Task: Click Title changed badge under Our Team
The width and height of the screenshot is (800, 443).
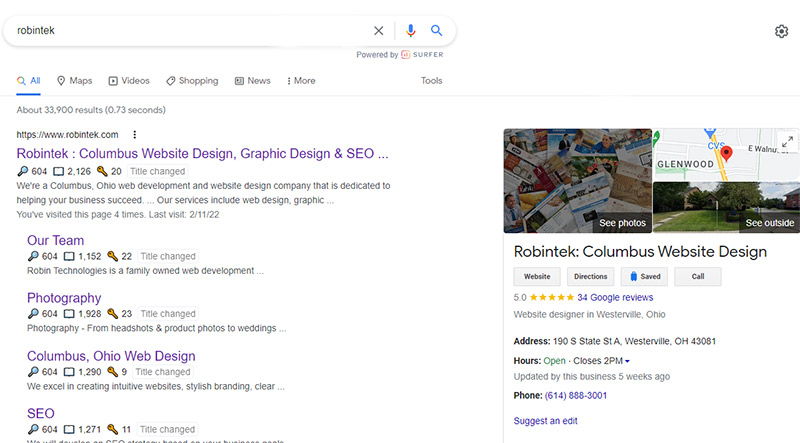Action: 168,256
